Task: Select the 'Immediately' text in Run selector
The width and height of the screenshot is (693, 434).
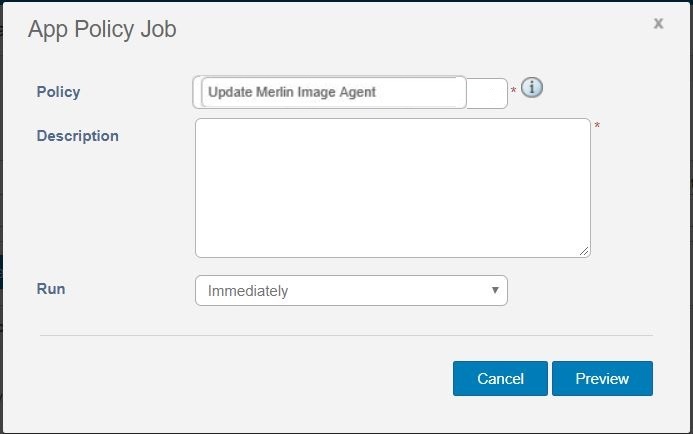Action: [x=248, y=291]
